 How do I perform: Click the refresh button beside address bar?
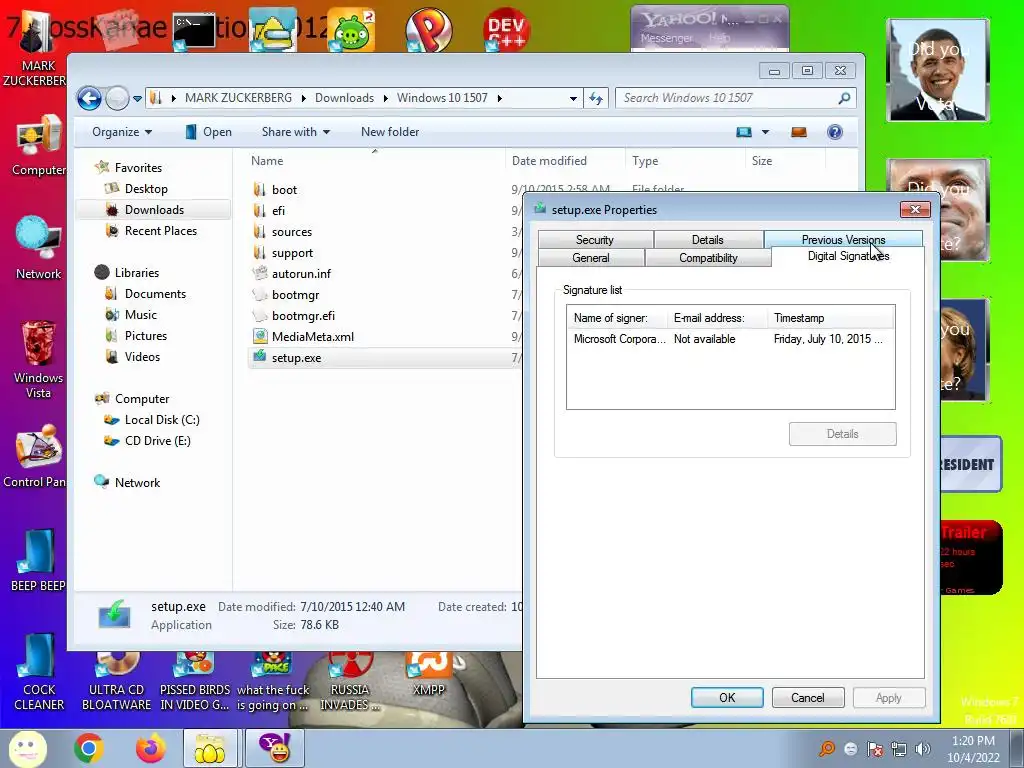tap(596, 98)
